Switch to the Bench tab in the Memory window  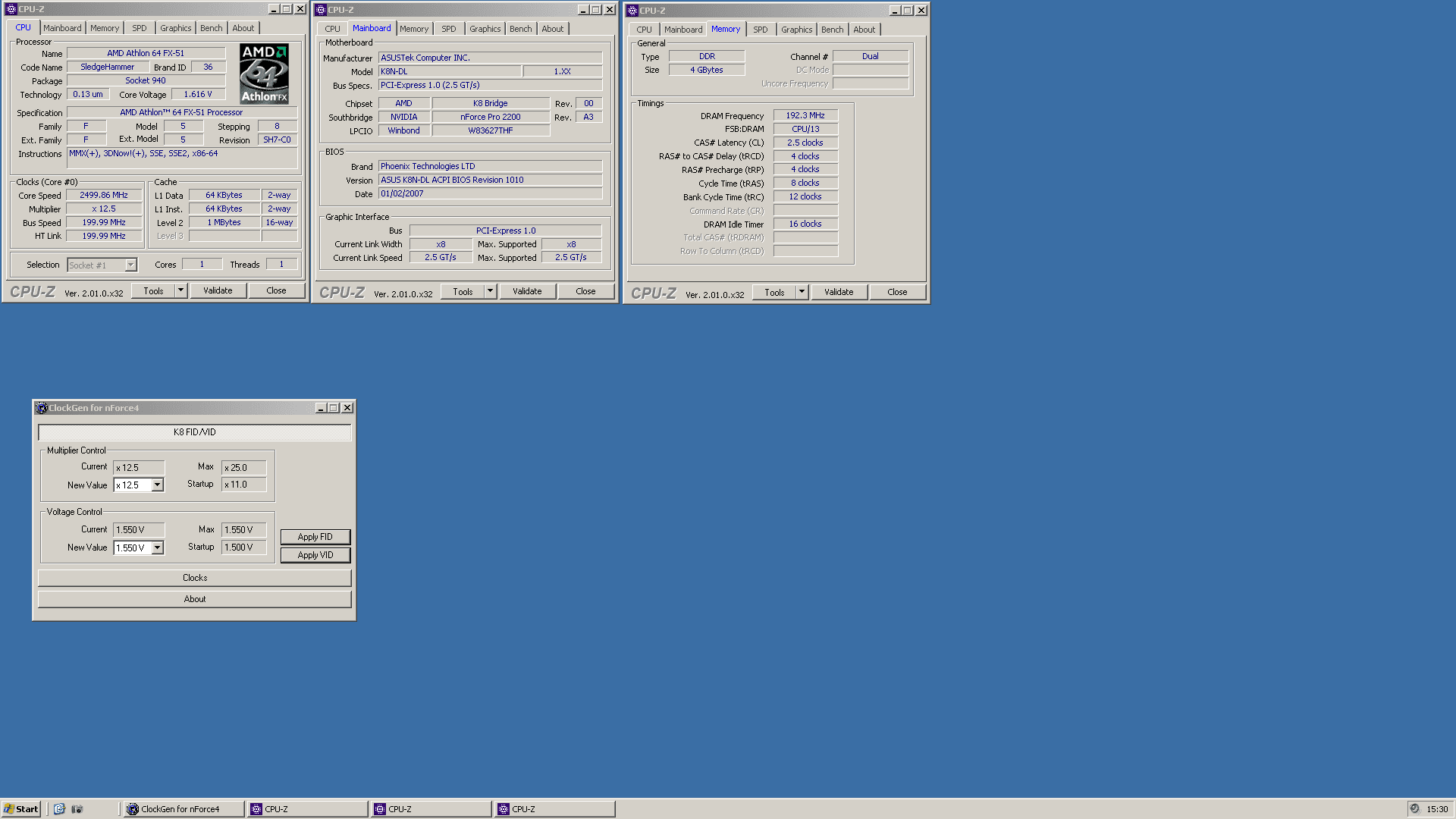833,30
